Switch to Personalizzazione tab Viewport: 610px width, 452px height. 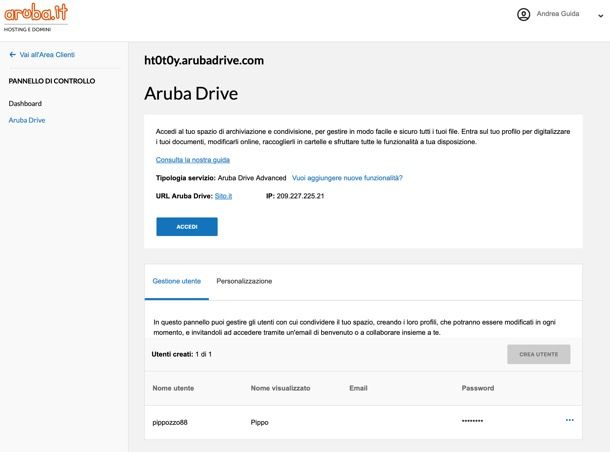click(x=244, y=281)
